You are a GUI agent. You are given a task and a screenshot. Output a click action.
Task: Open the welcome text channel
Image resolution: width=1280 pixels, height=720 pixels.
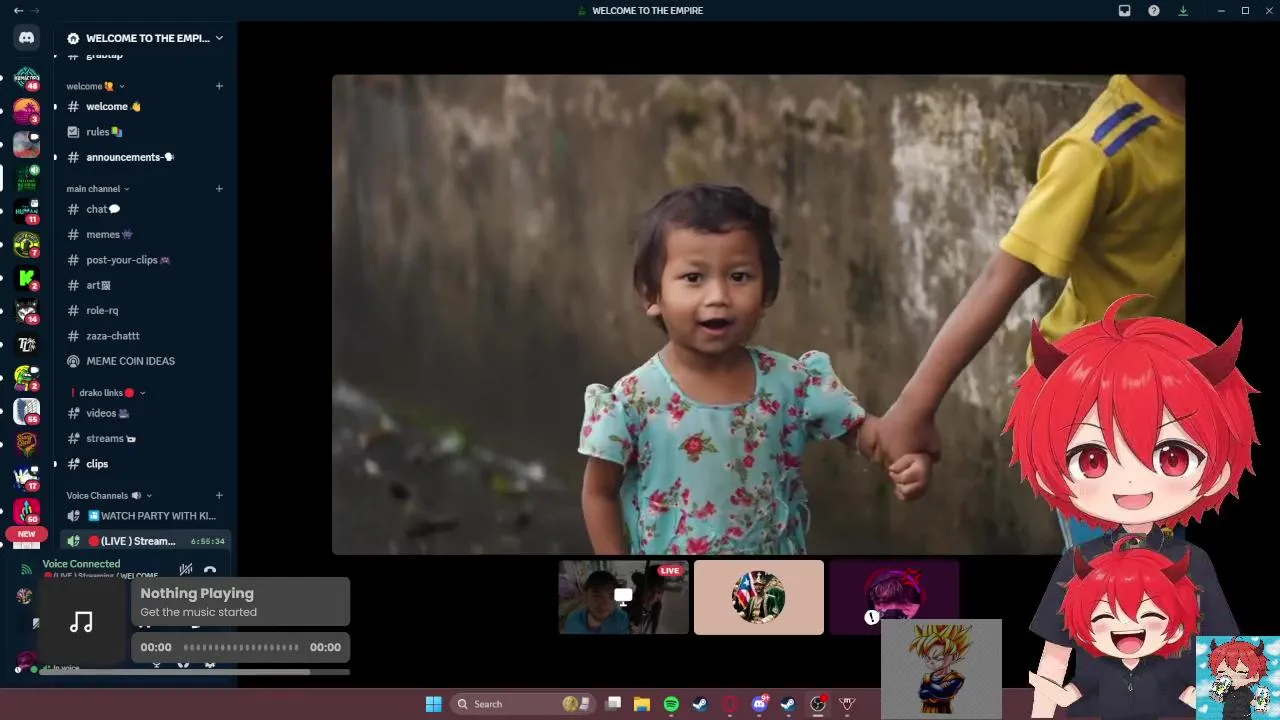tap(145, 106)
